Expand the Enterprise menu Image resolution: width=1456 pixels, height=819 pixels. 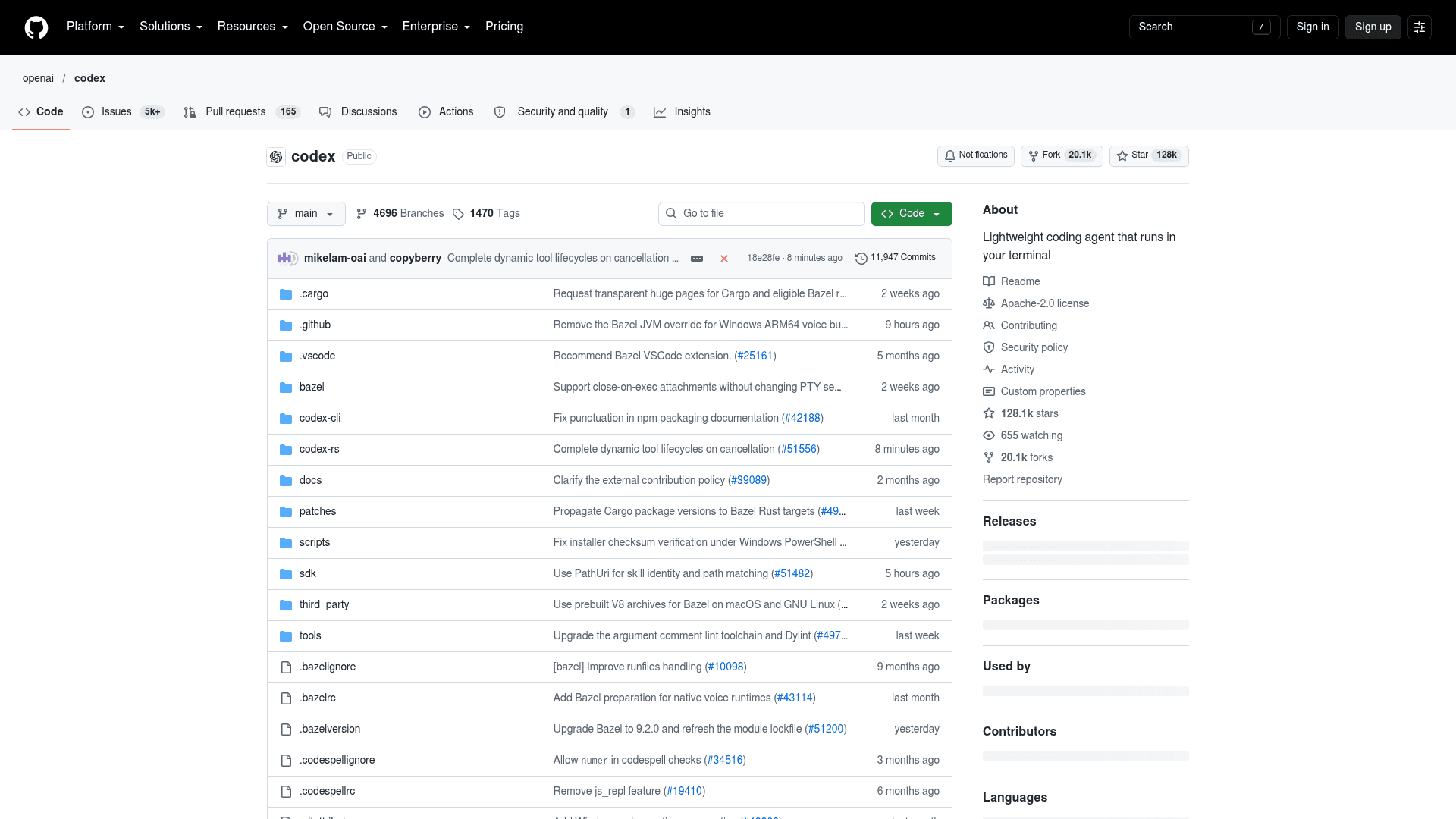pos(436,27)
